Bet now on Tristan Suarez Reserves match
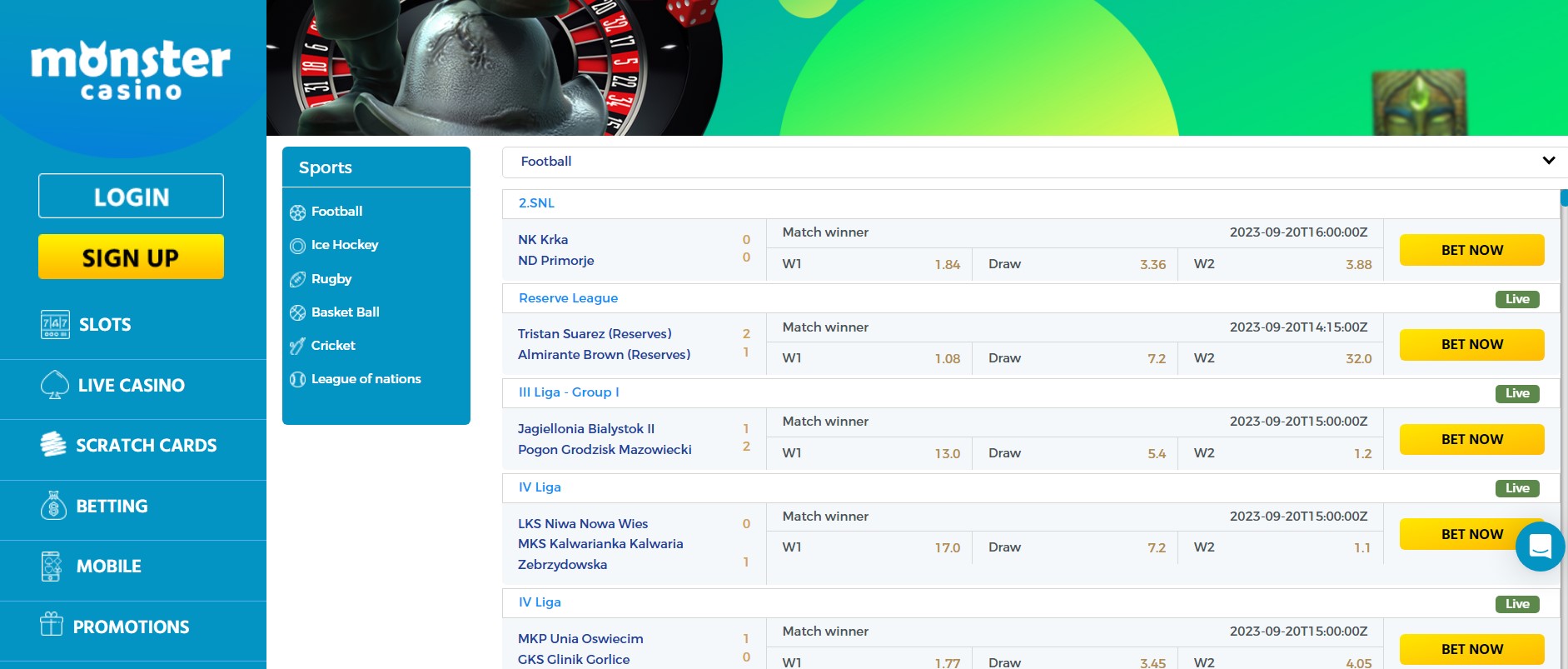Viewport: 1568px width, 669px height. (x=1471, y=344)
